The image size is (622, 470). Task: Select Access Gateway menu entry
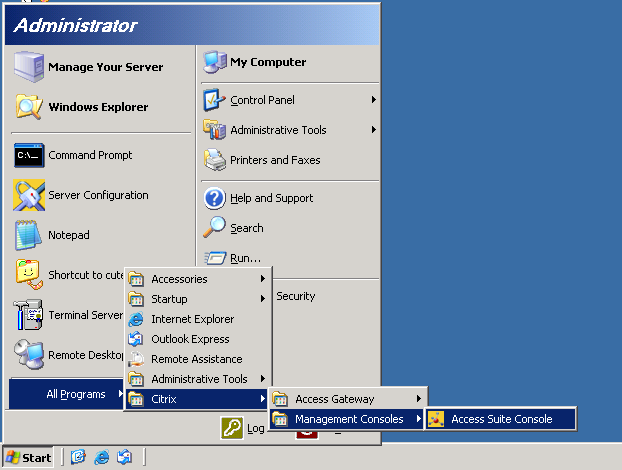347,399
